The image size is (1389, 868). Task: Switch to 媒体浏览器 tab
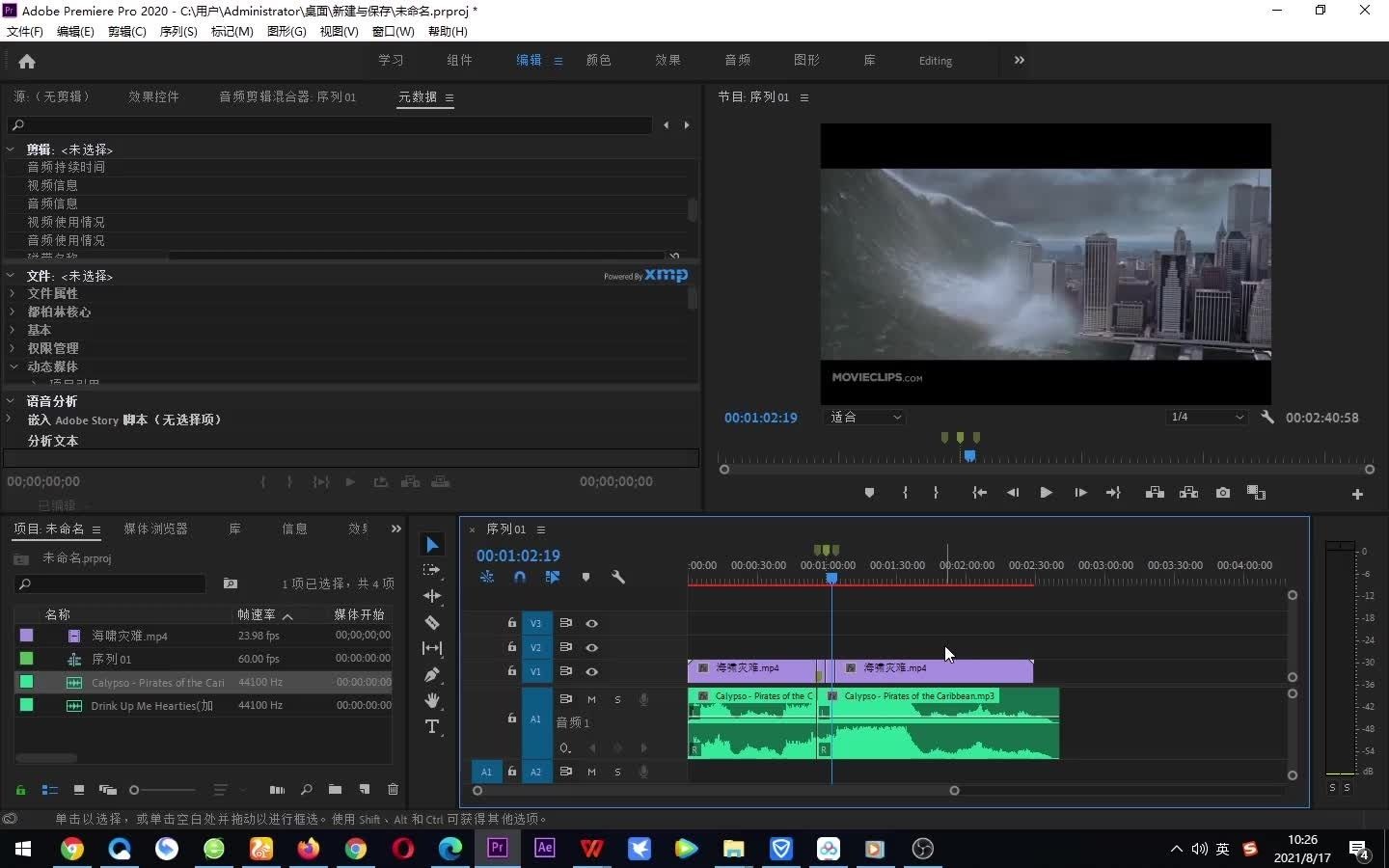click(x=155, y=529)
